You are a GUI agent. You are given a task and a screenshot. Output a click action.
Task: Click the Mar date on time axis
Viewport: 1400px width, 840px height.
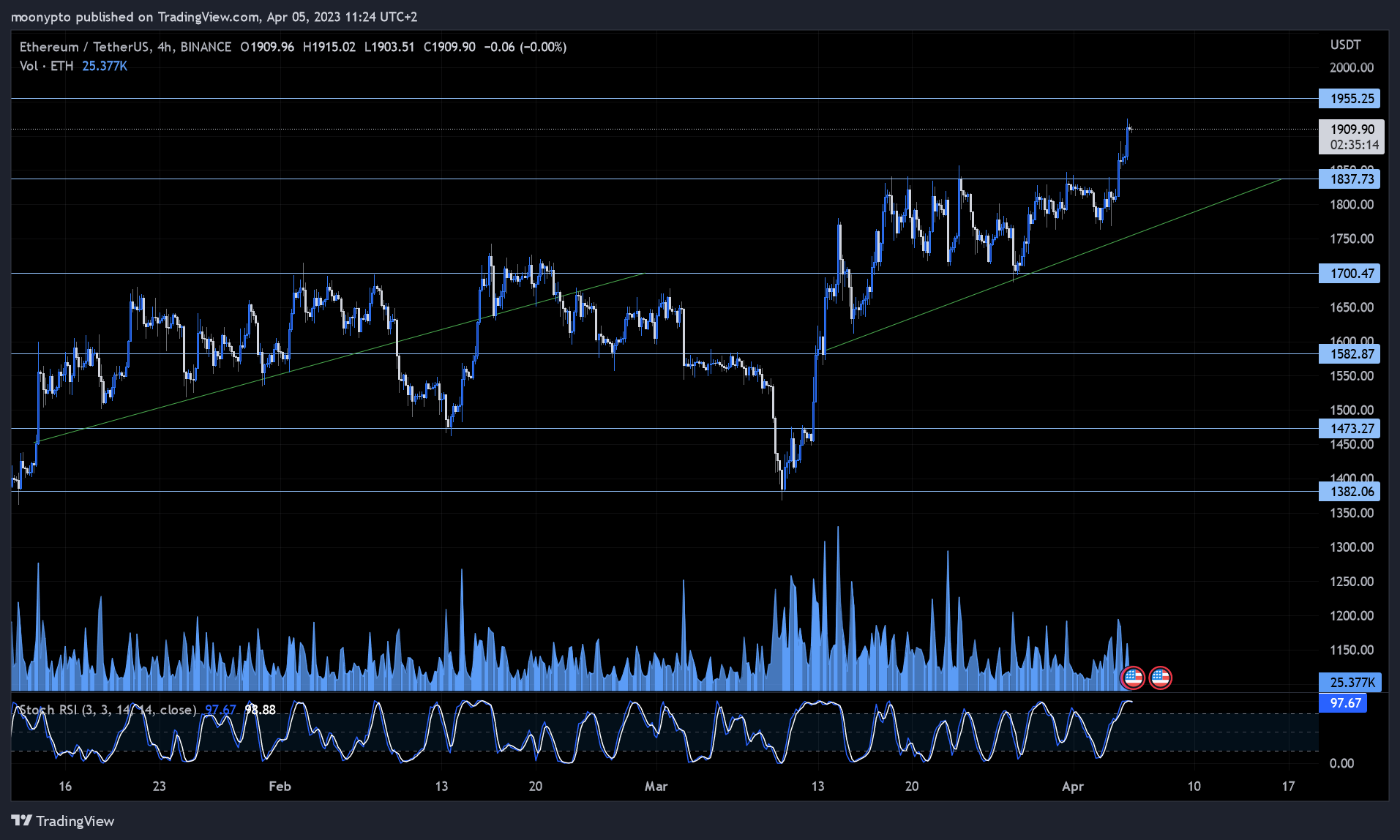tap(656, 786)
